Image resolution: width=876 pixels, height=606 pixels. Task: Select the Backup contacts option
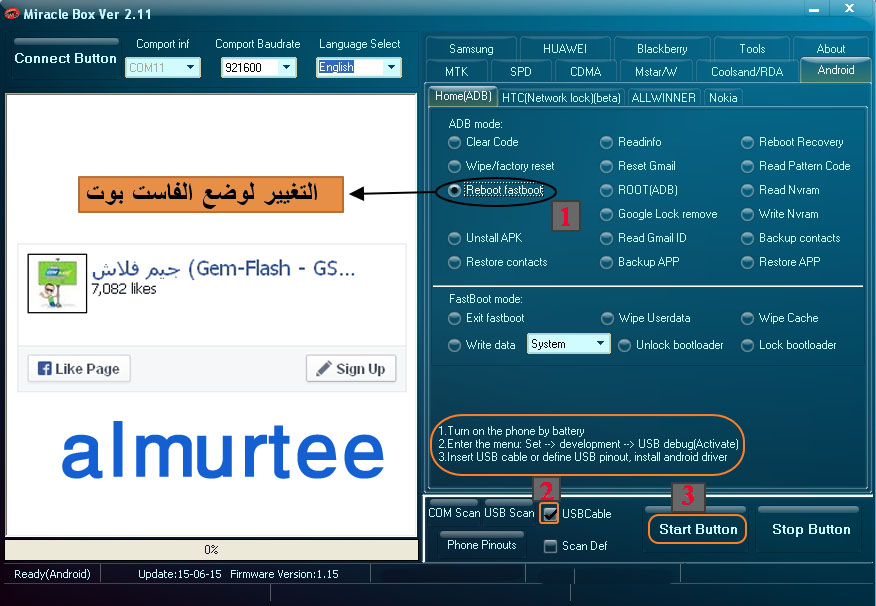(747, 238)
